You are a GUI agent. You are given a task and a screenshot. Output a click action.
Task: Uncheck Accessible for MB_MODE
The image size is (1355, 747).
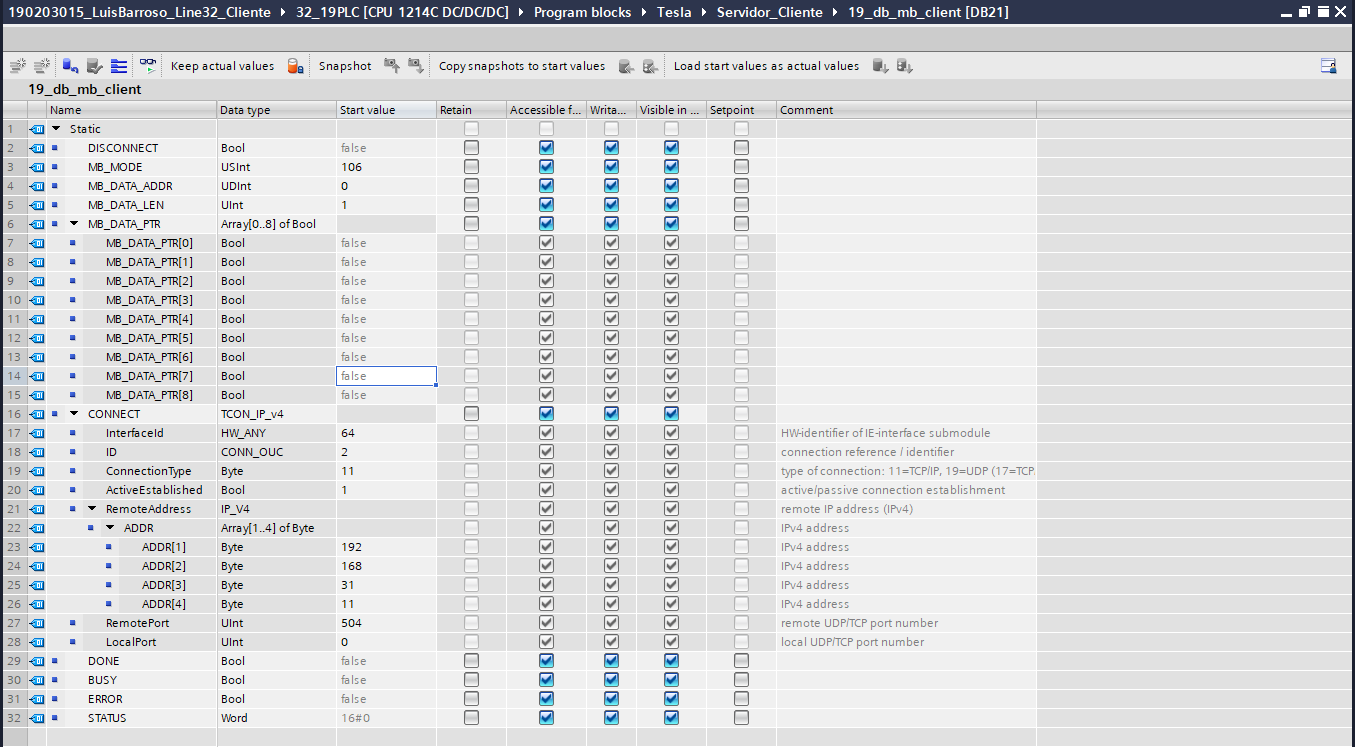[x=546, y=167]
